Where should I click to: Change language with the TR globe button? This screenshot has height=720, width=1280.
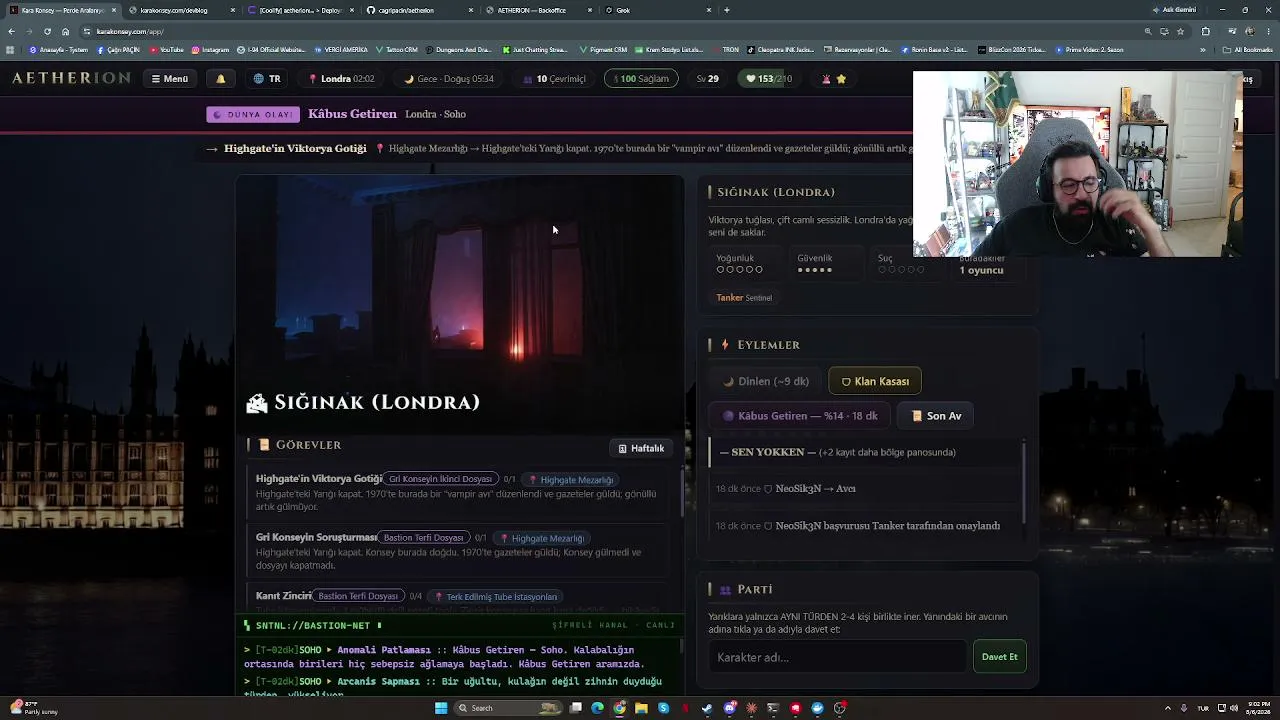click(267, 79)
